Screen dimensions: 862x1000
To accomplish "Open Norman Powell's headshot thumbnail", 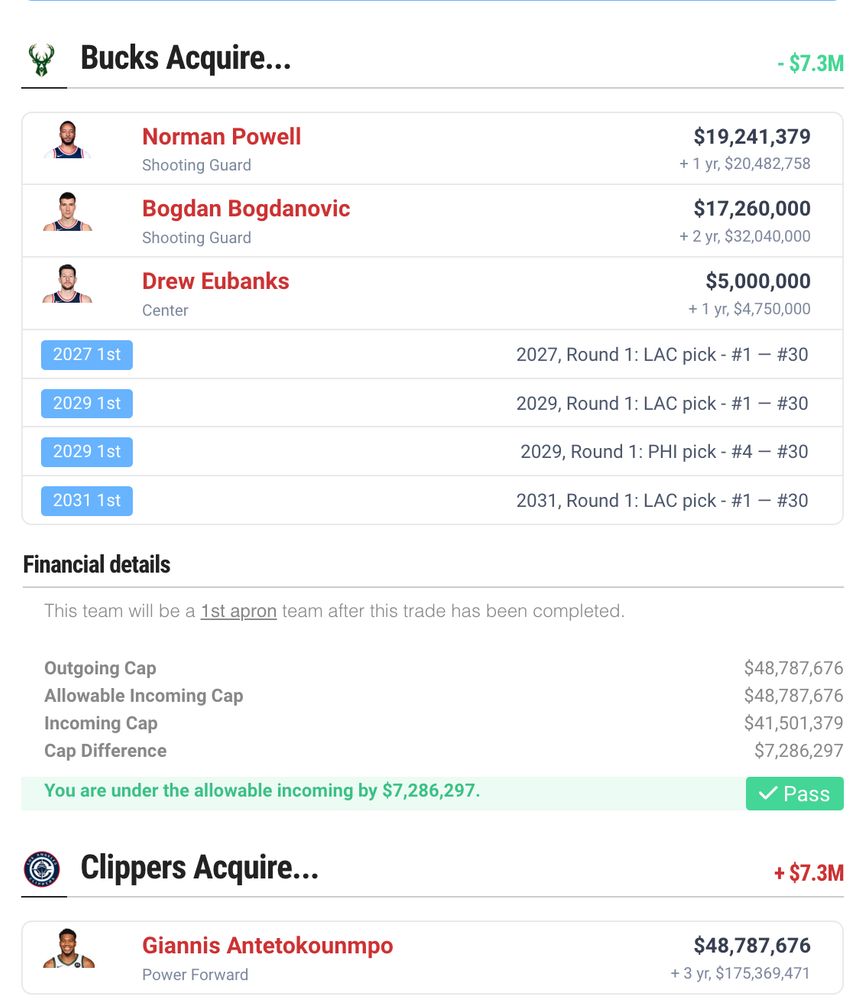I will (68, 140).
